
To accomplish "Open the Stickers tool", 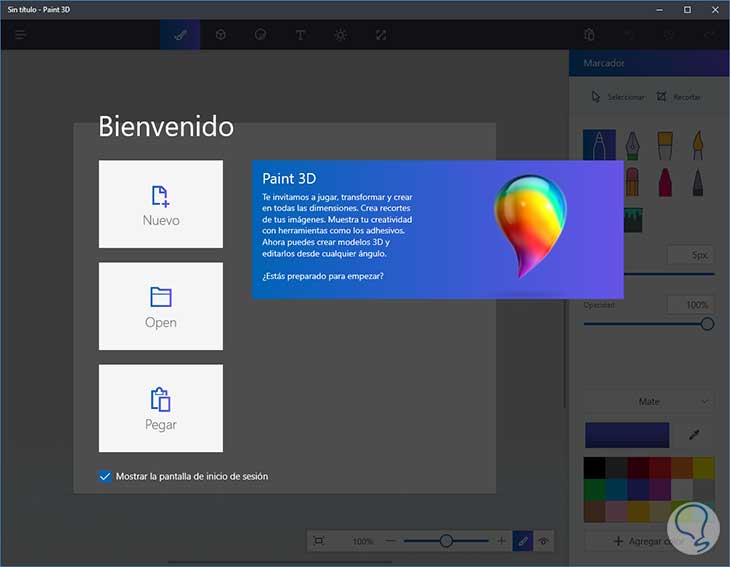I will pos(260,35).
